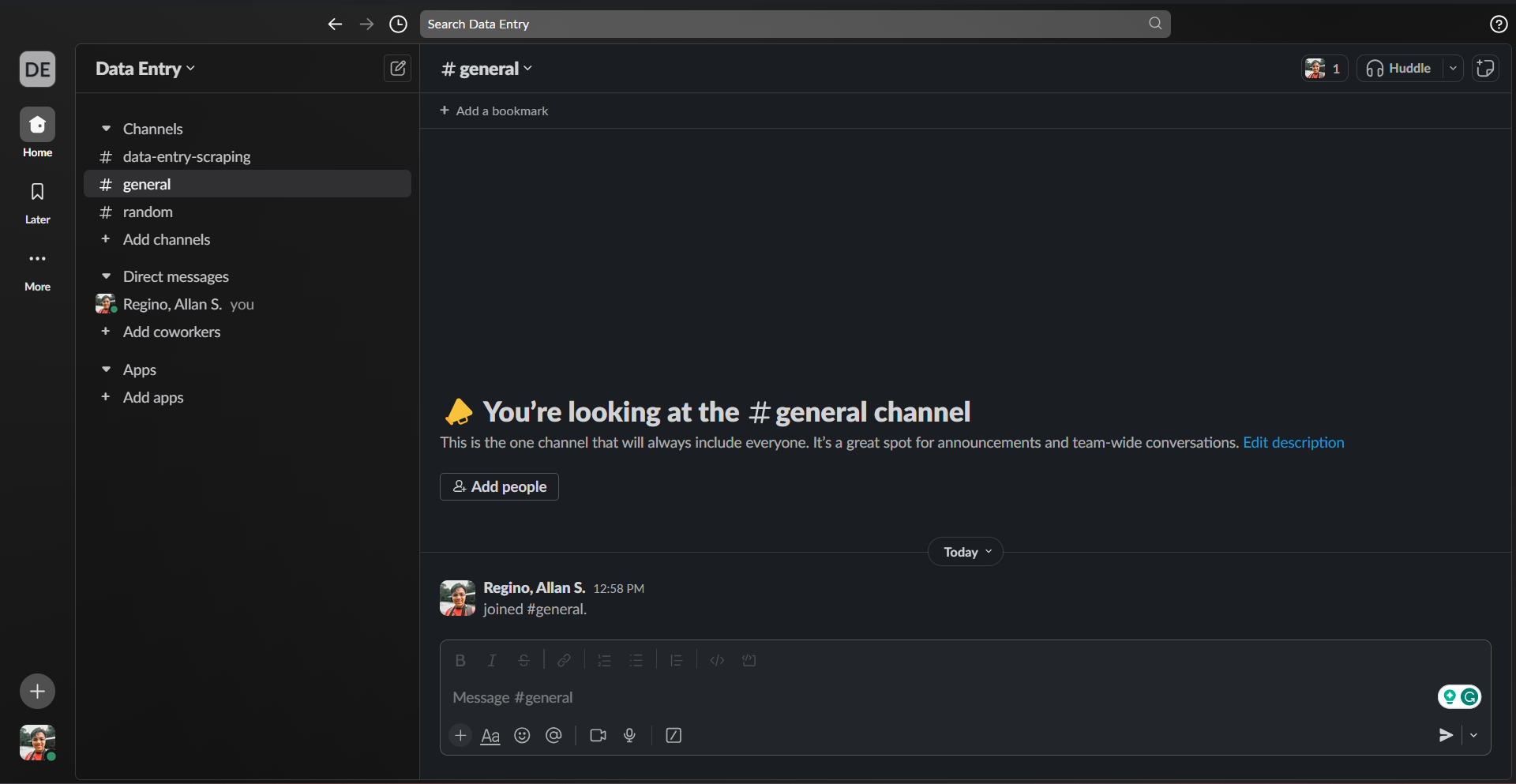Add a bookmark to the channel
The height and width of the screenshot is (784, 1516).
[494, 111]
